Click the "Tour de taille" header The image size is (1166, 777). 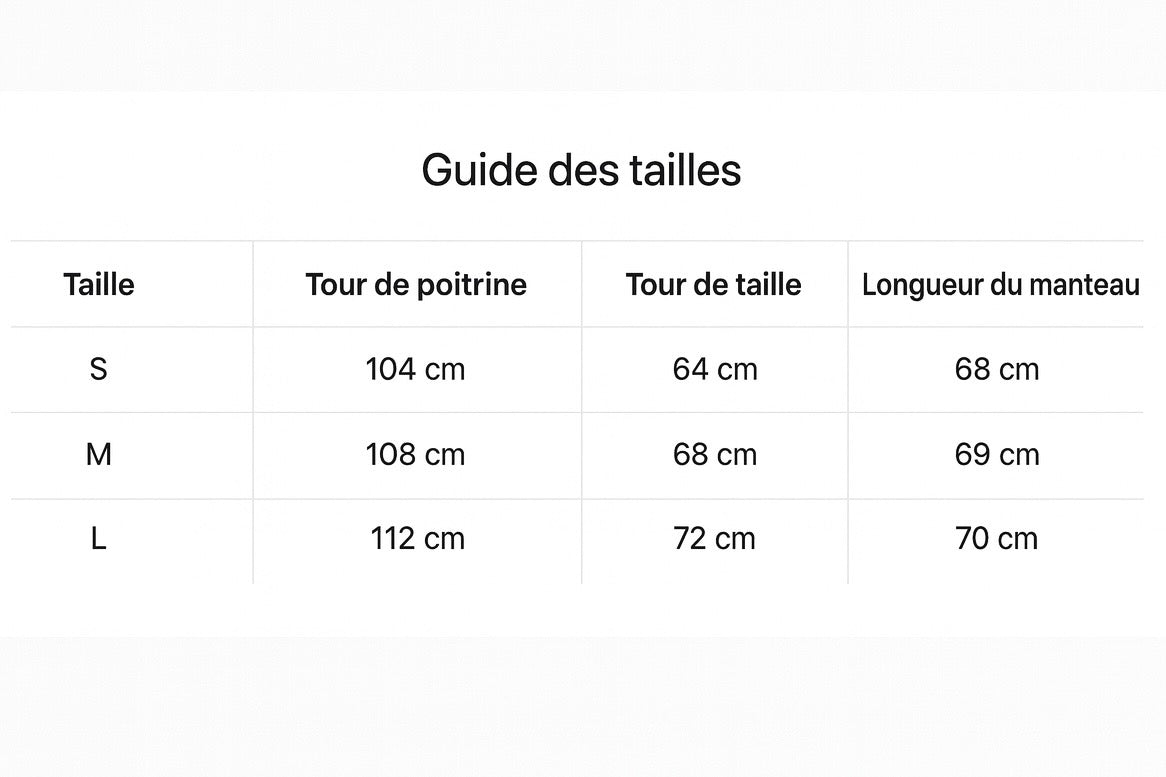[x=714, y=285]
